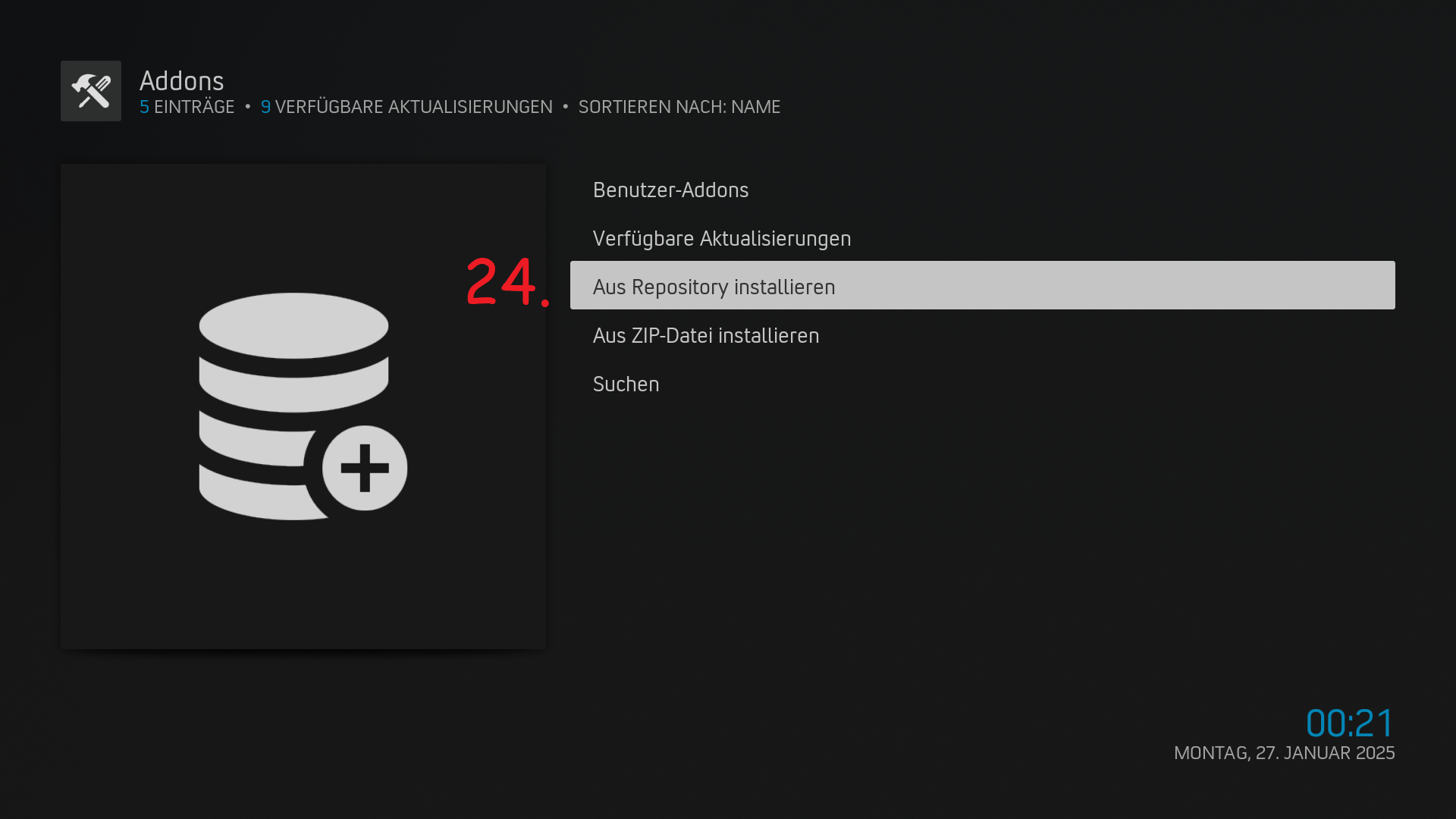Open Benutzer-Addons

[983, 190]
